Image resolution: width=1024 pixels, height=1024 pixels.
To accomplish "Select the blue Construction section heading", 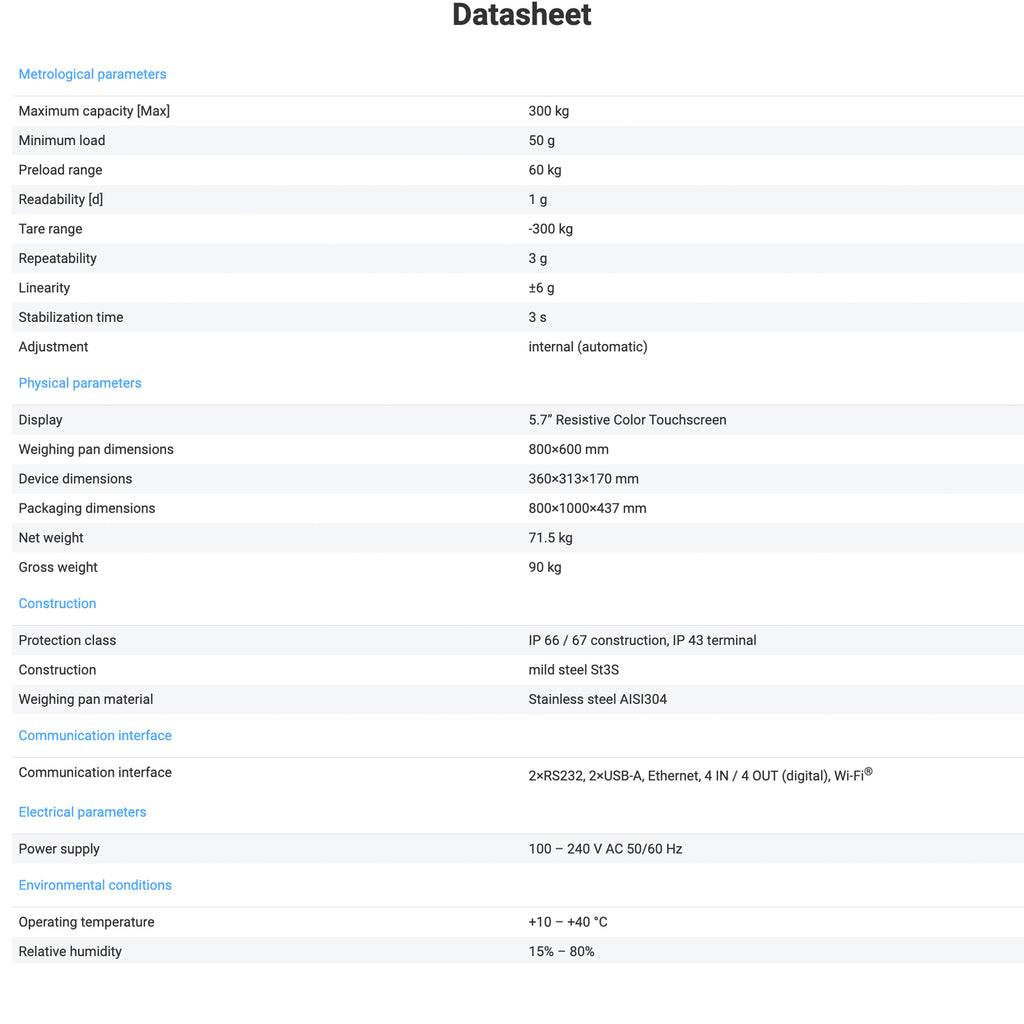I will pyautogui.click(x=57, y=603).
